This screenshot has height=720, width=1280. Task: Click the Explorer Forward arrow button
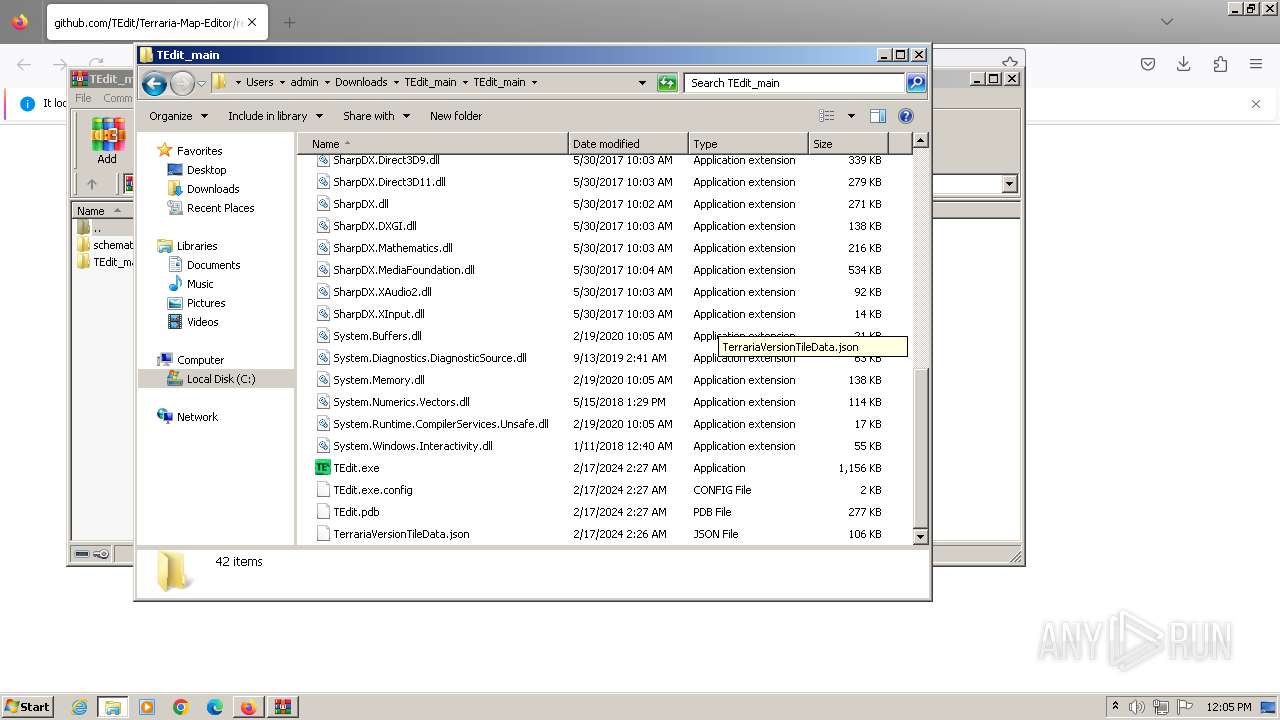point(182,83)
